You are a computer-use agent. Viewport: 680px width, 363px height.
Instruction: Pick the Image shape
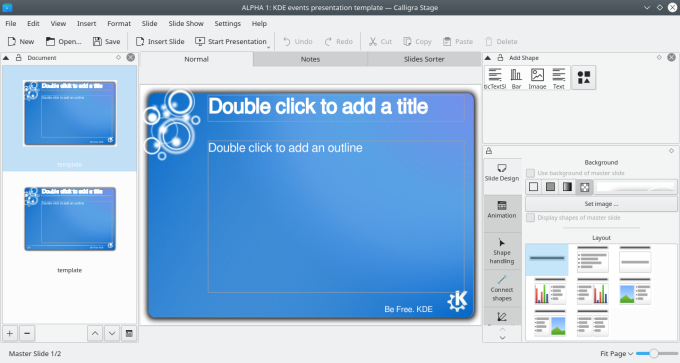point(537,78)
